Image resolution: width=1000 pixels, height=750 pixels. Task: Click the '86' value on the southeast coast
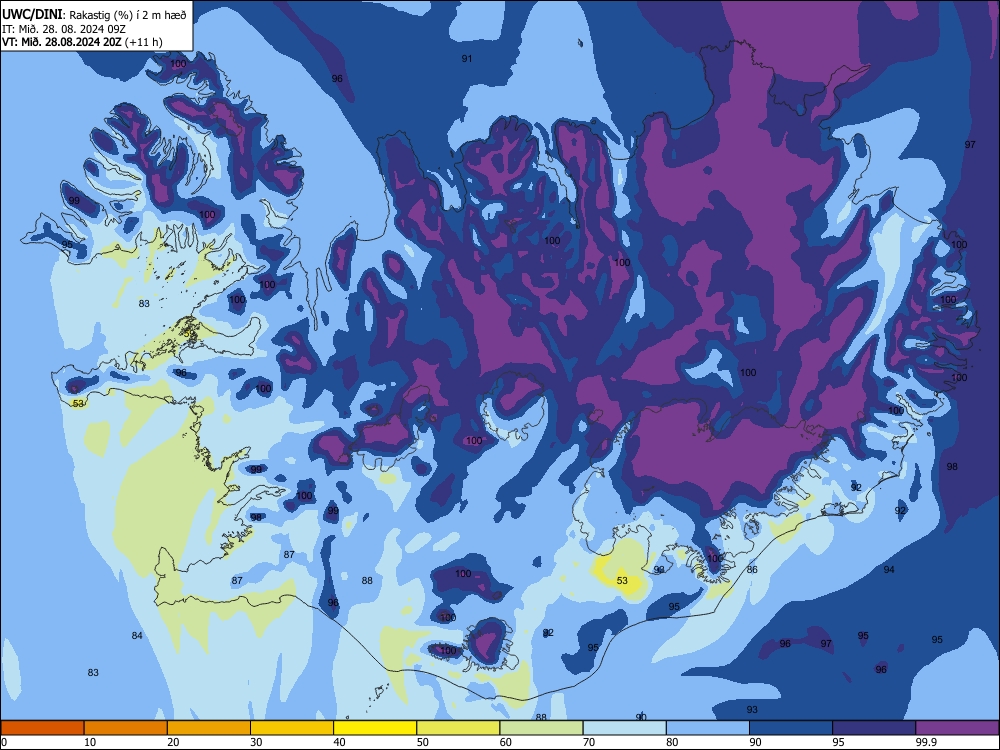pyautogui.click(x=753, y=570)
